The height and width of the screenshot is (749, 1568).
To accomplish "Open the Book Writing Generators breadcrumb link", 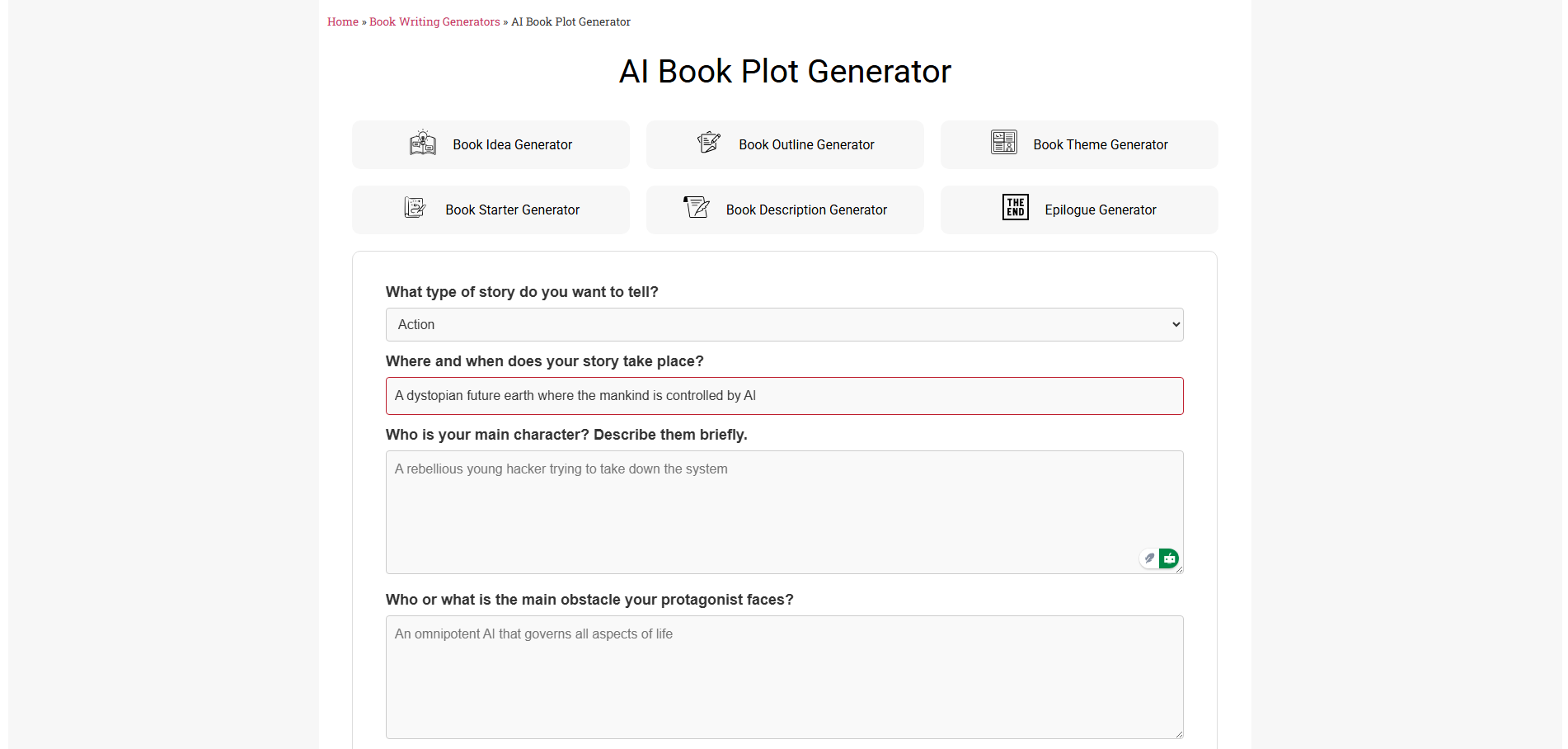I will click(434, 22).
